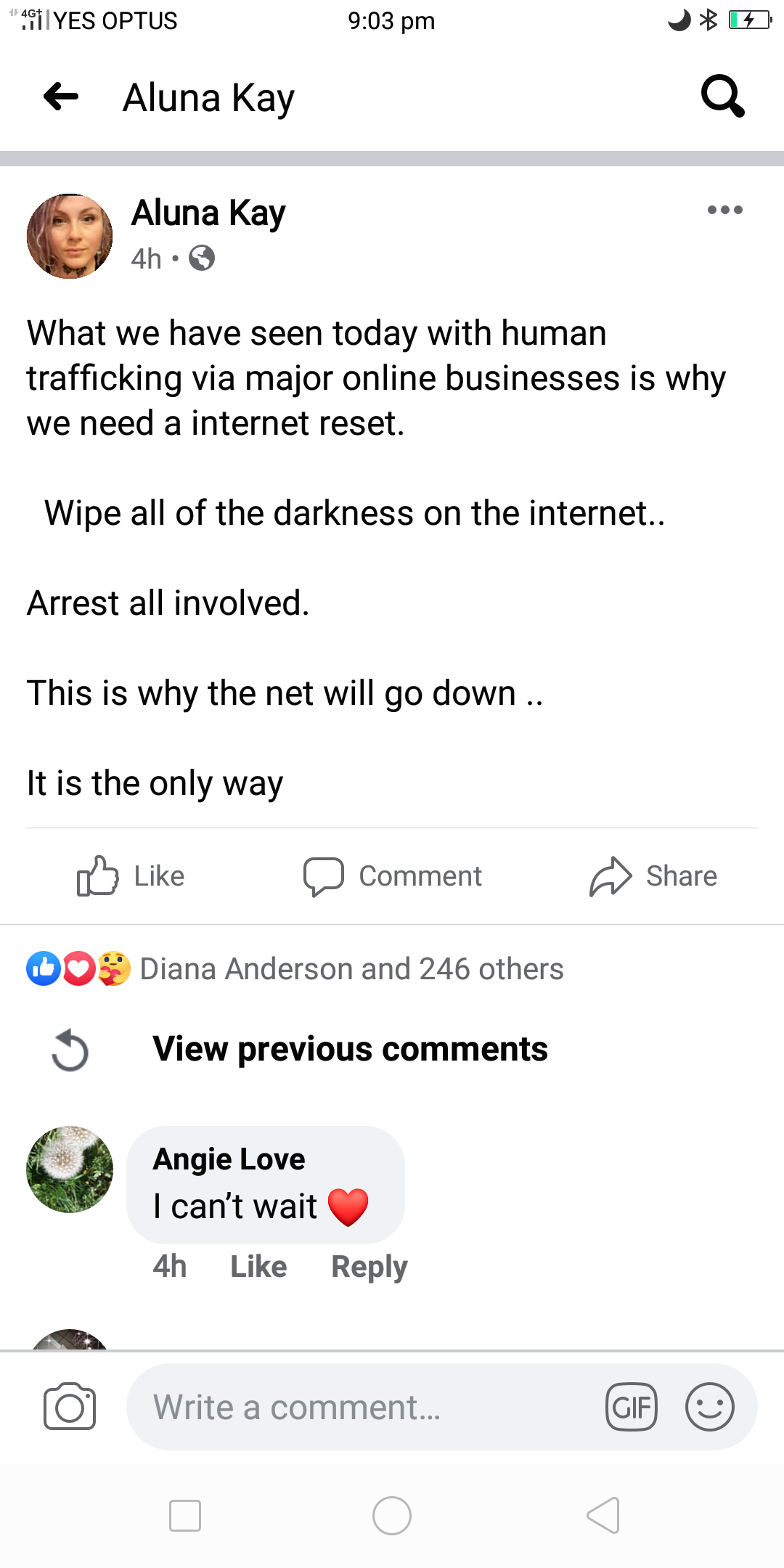Expand View previous comments
Screen dimensions: 784x1568
(350, 1049)
